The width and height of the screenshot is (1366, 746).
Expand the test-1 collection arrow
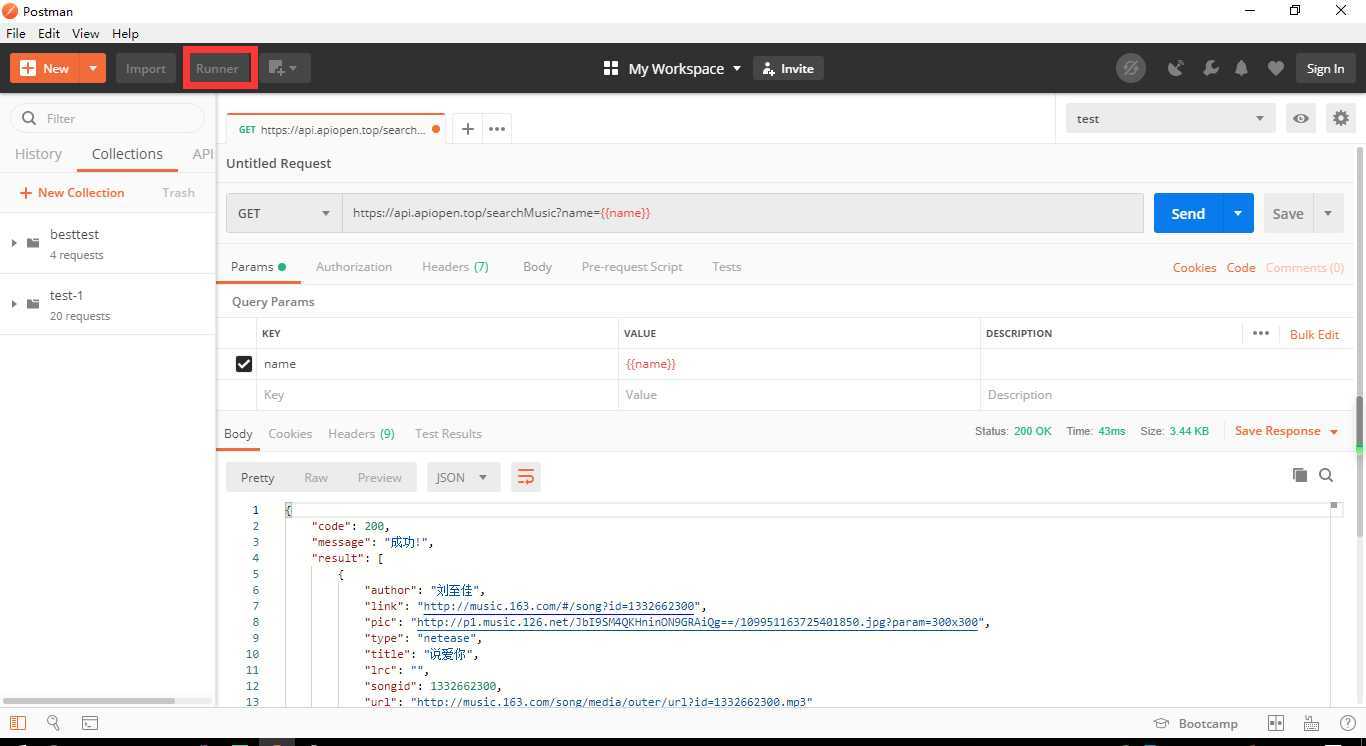[14, 303]
